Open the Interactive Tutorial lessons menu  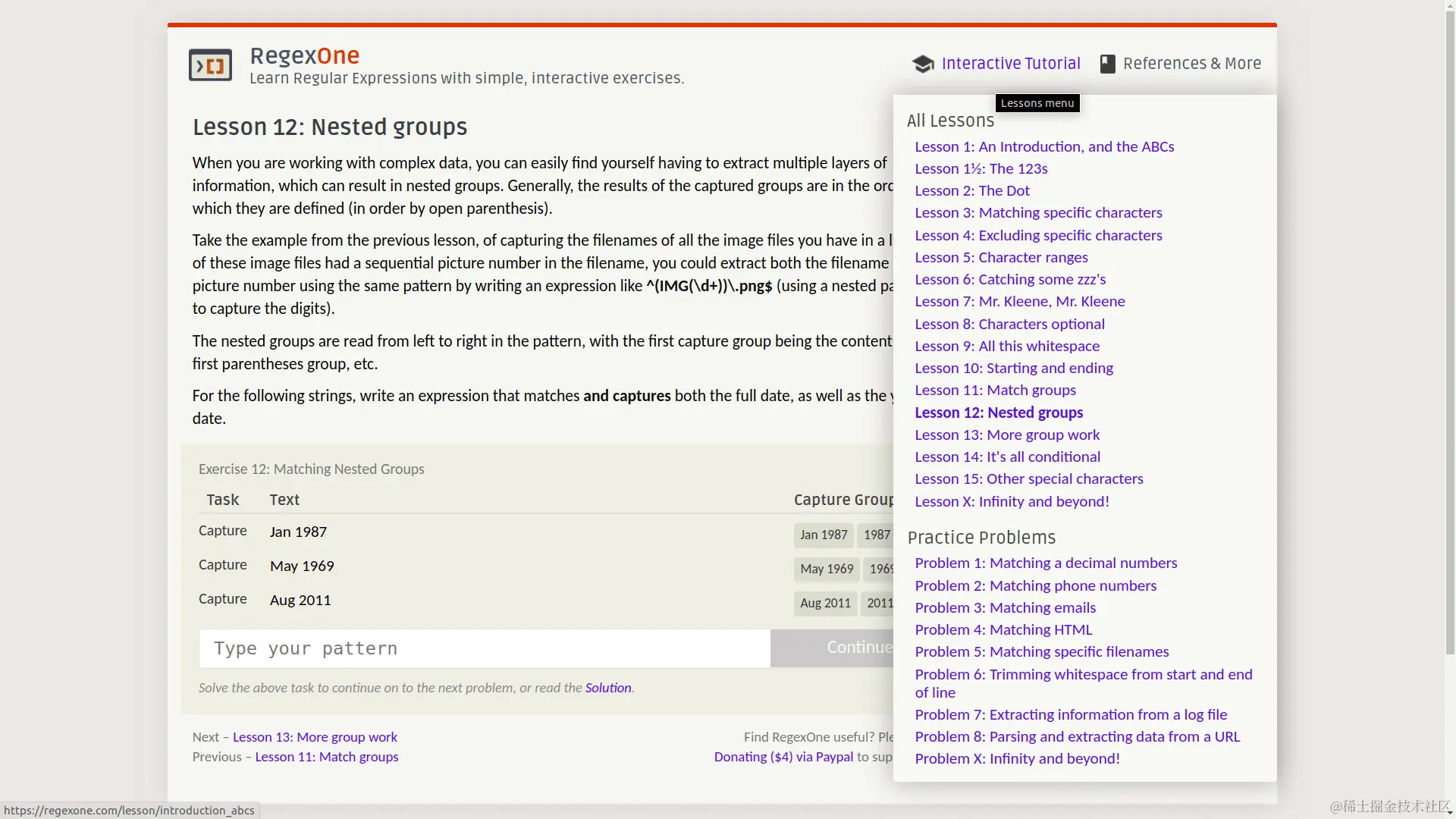click(x=1010, y=64)
